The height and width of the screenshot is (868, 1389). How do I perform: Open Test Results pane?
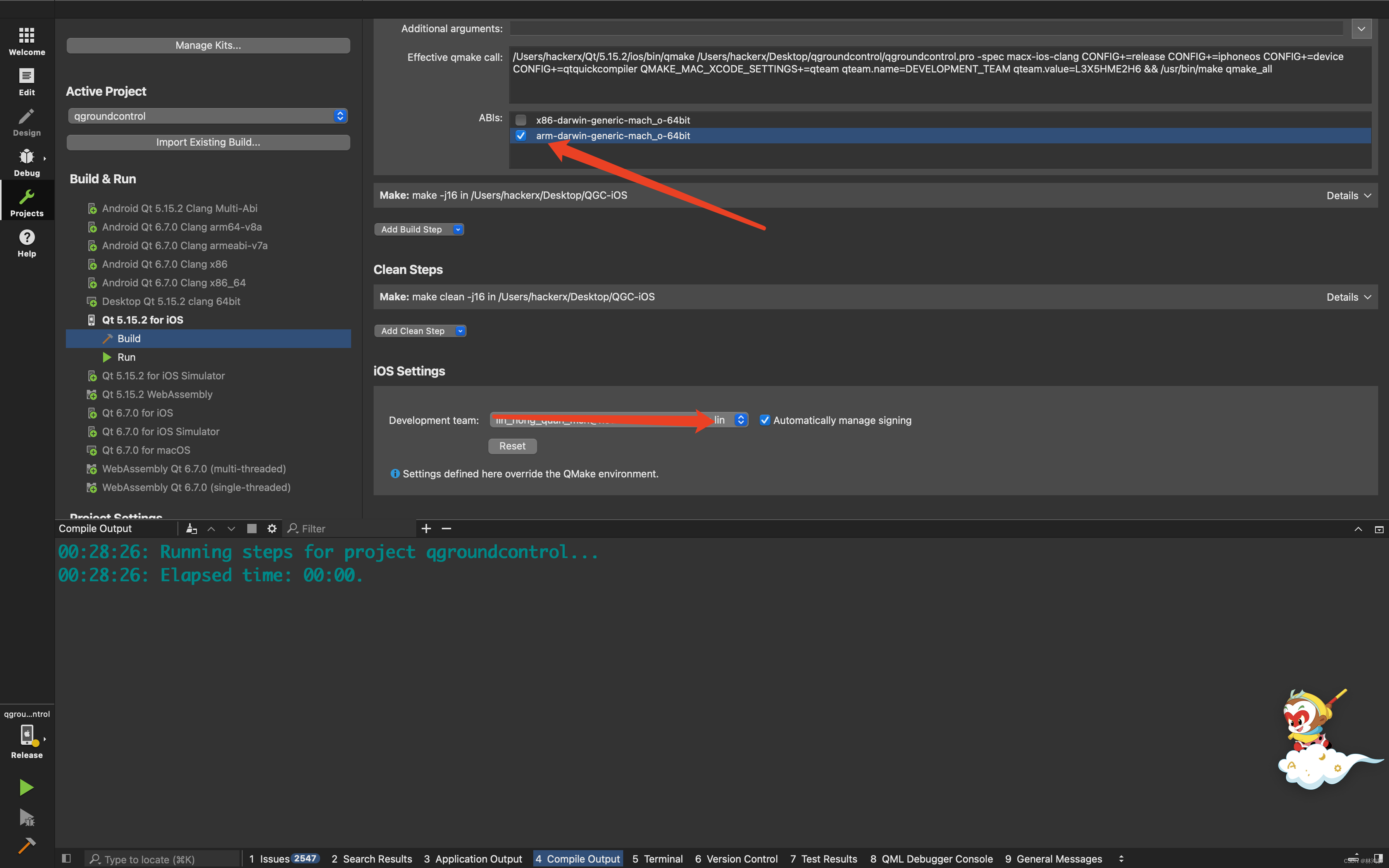tap(824, 859)
